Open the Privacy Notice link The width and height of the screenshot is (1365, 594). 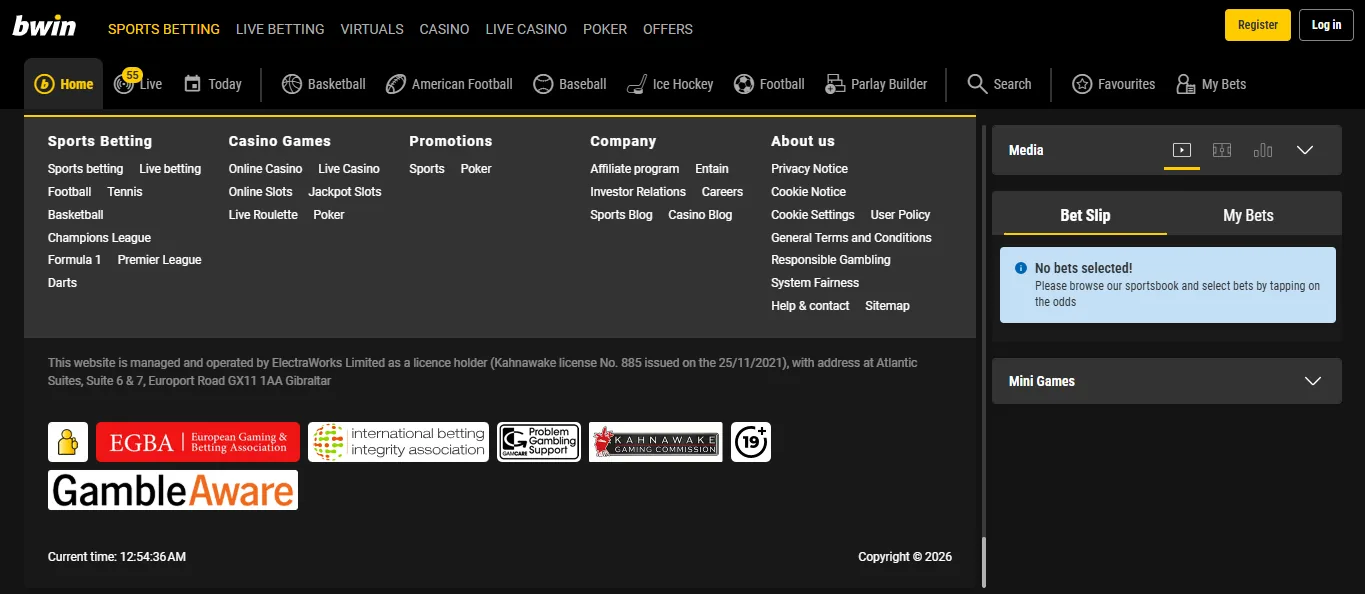point(809,169)
